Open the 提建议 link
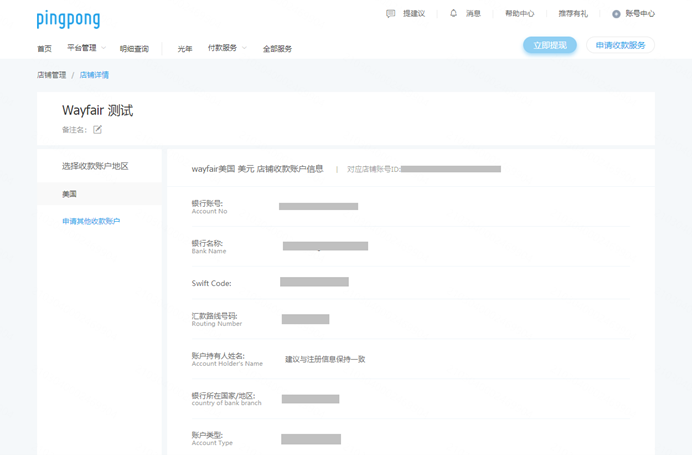 414,14
